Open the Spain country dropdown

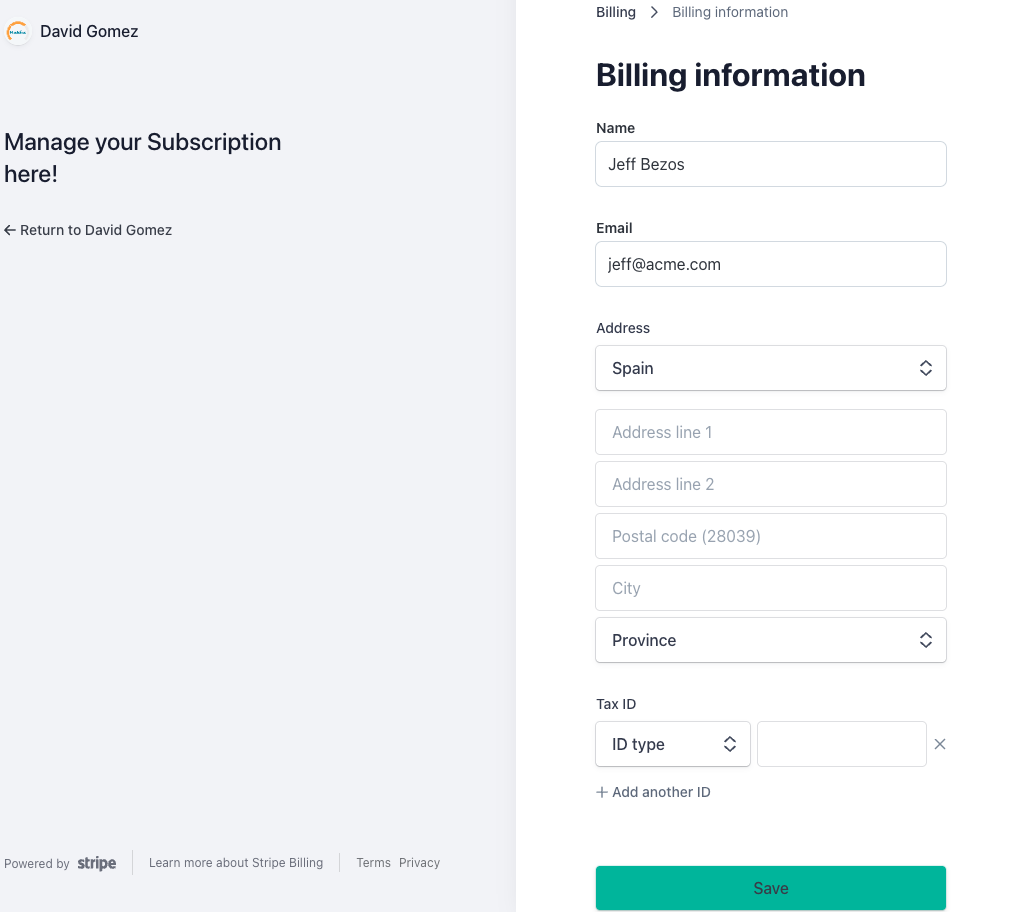(x=770, y=368)
